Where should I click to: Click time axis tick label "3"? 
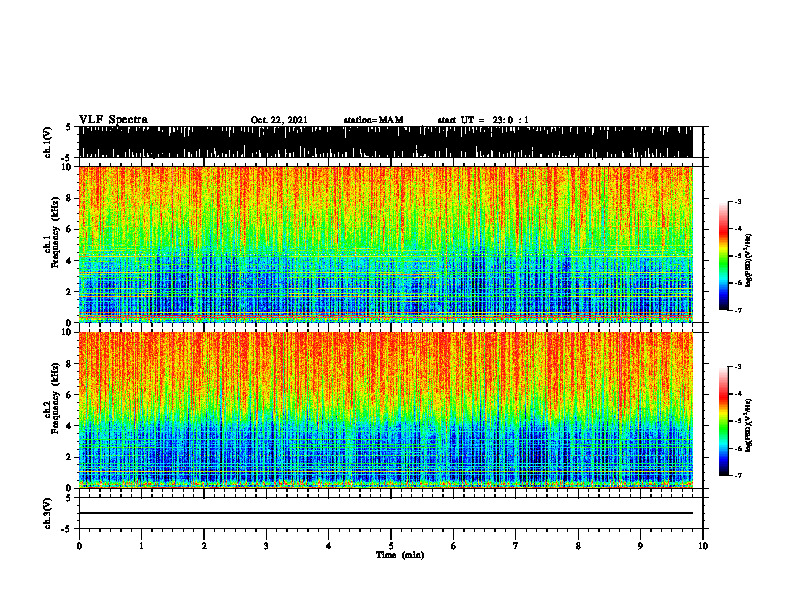(x=266, y=546)
